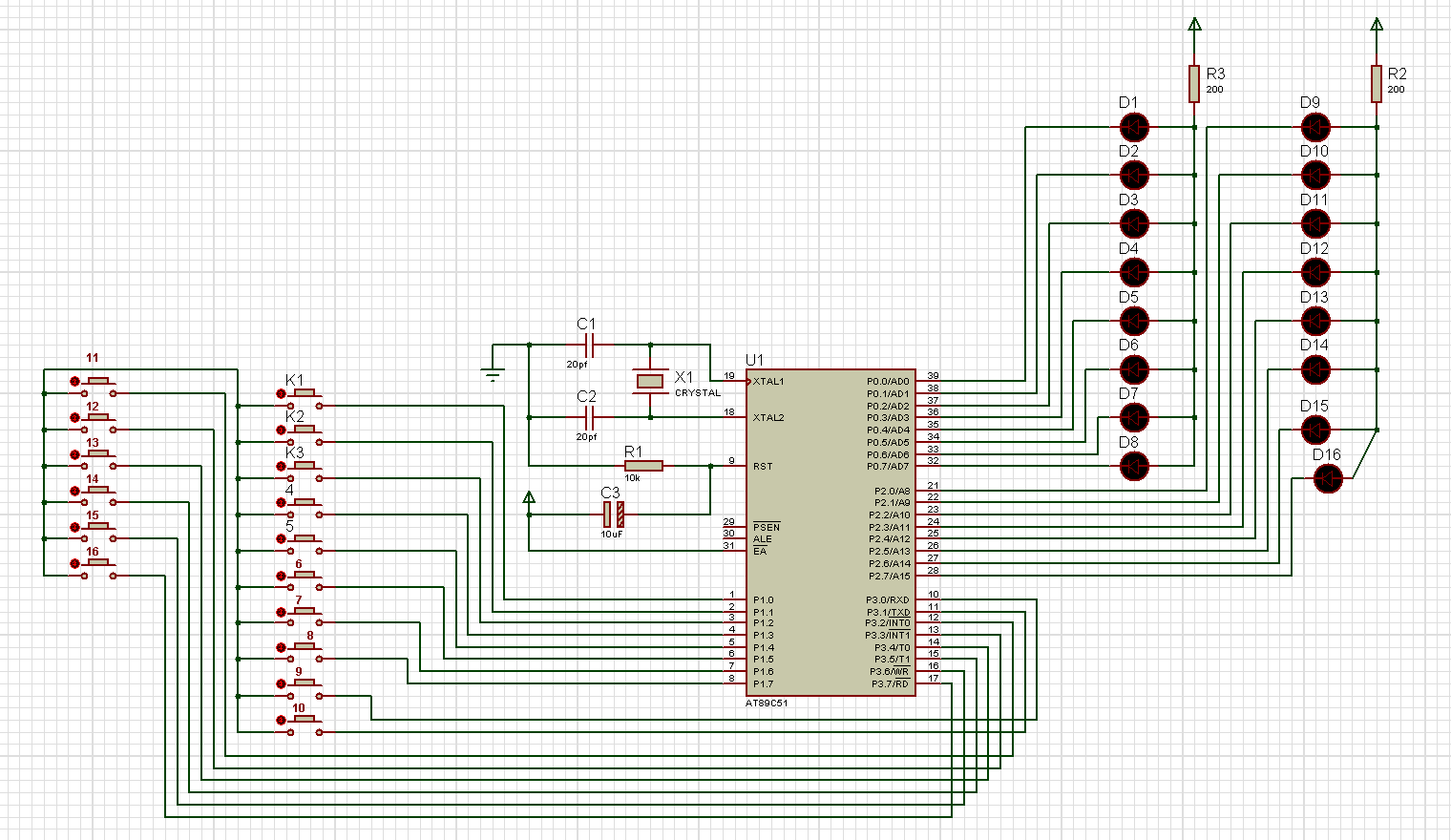Click the P1.0 pin label

coord(763,600)
